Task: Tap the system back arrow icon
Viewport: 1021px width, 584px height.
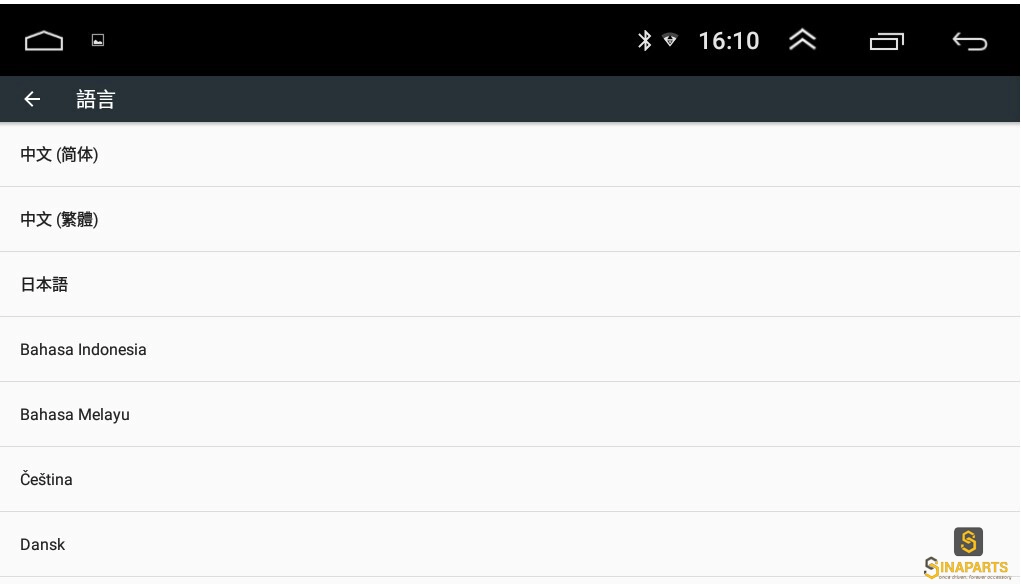Action: pos(970,42)
